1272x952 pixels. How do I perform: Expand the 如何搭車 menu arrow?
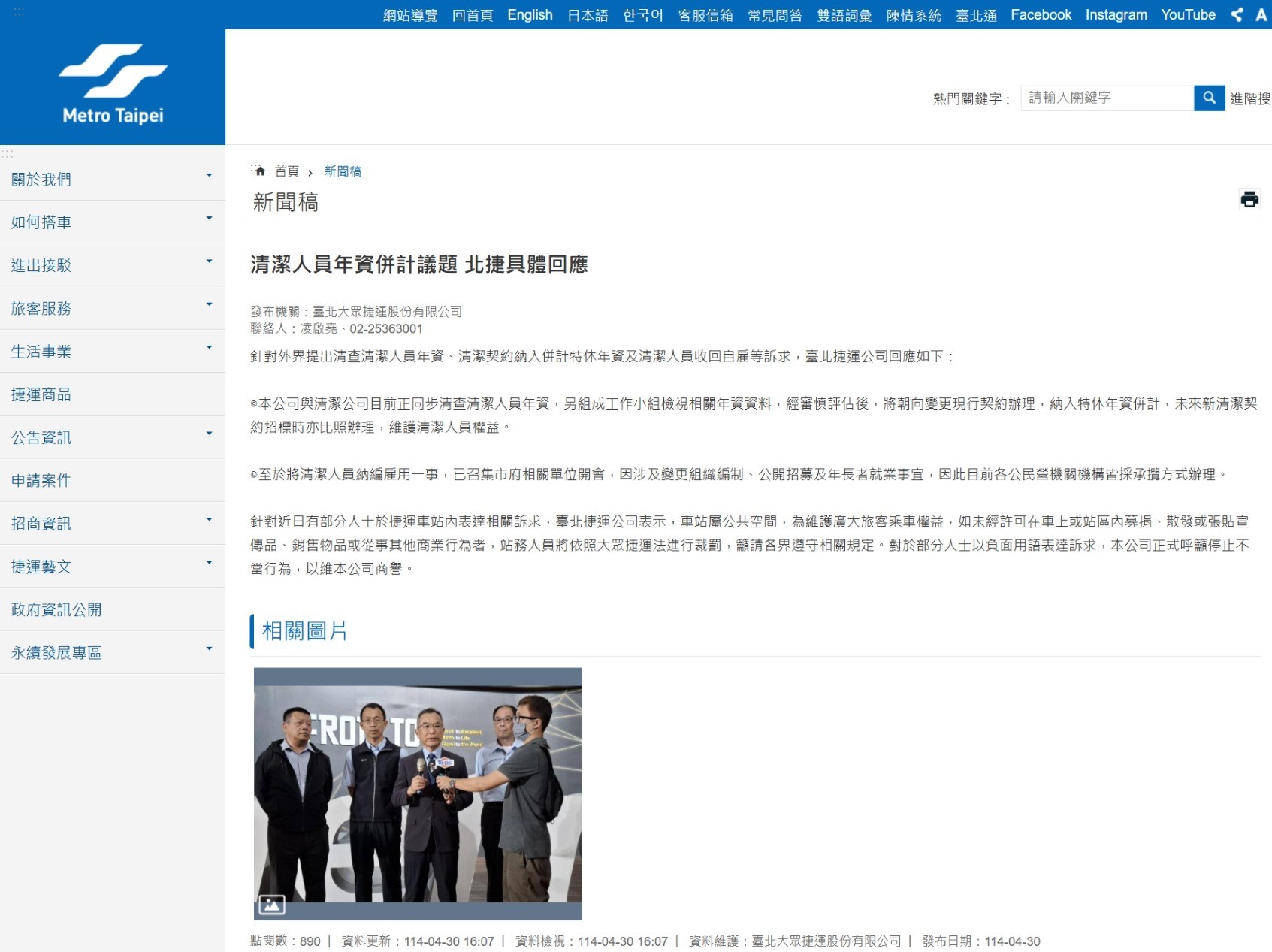[x=210, y=218]
